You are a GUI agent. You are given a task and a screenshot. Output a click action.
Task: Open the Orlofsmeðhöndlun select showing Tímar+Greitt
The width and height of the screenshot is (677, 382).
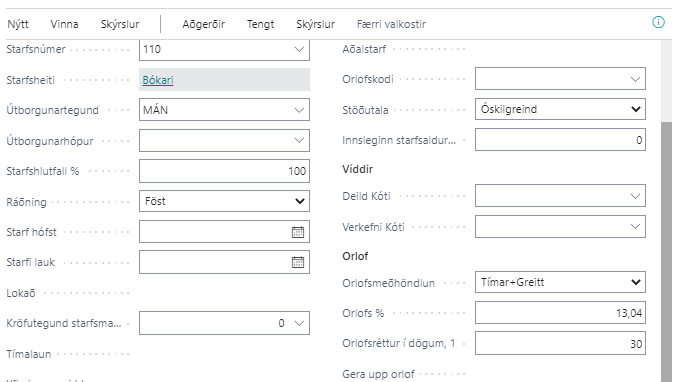[x=560, y=282]
